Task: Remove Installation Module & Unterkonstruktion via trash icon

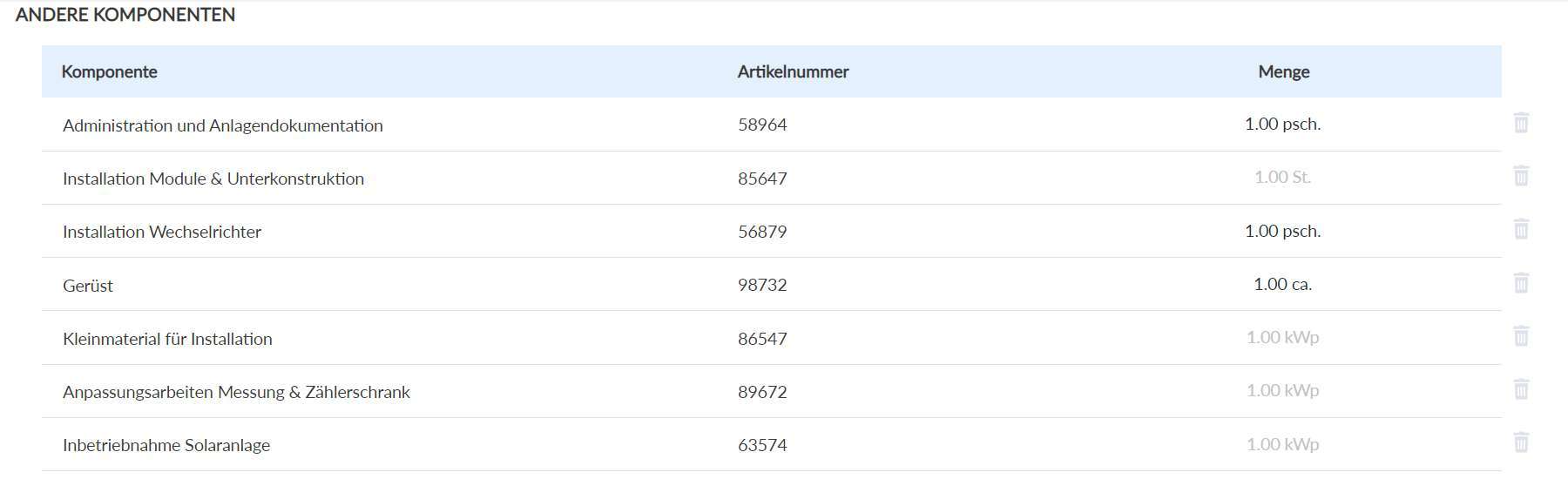Action: [x=1521, y=176]
